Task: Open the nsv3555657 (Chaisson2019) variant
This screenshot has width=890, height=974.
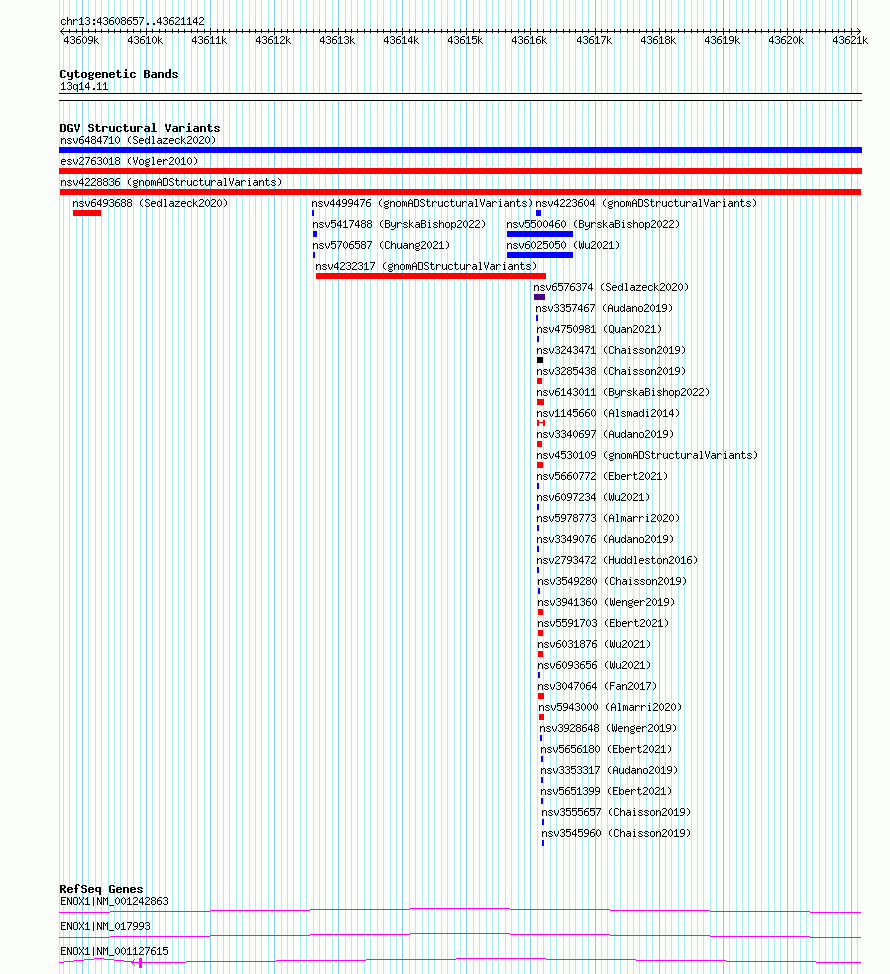Action: point(616,812)
